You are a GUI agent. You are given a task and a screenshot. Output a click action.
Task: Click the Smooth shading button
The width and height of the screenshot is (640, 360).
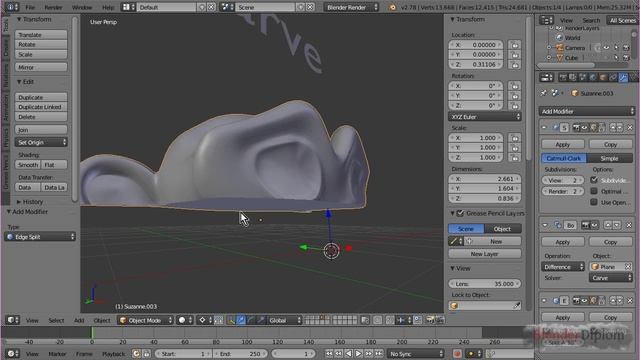click(x=28, y=164)
